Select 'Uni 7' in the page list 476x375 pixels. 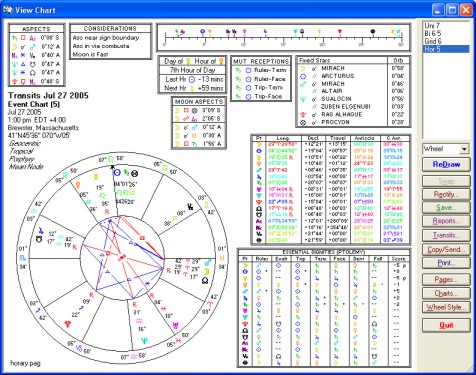432,25
